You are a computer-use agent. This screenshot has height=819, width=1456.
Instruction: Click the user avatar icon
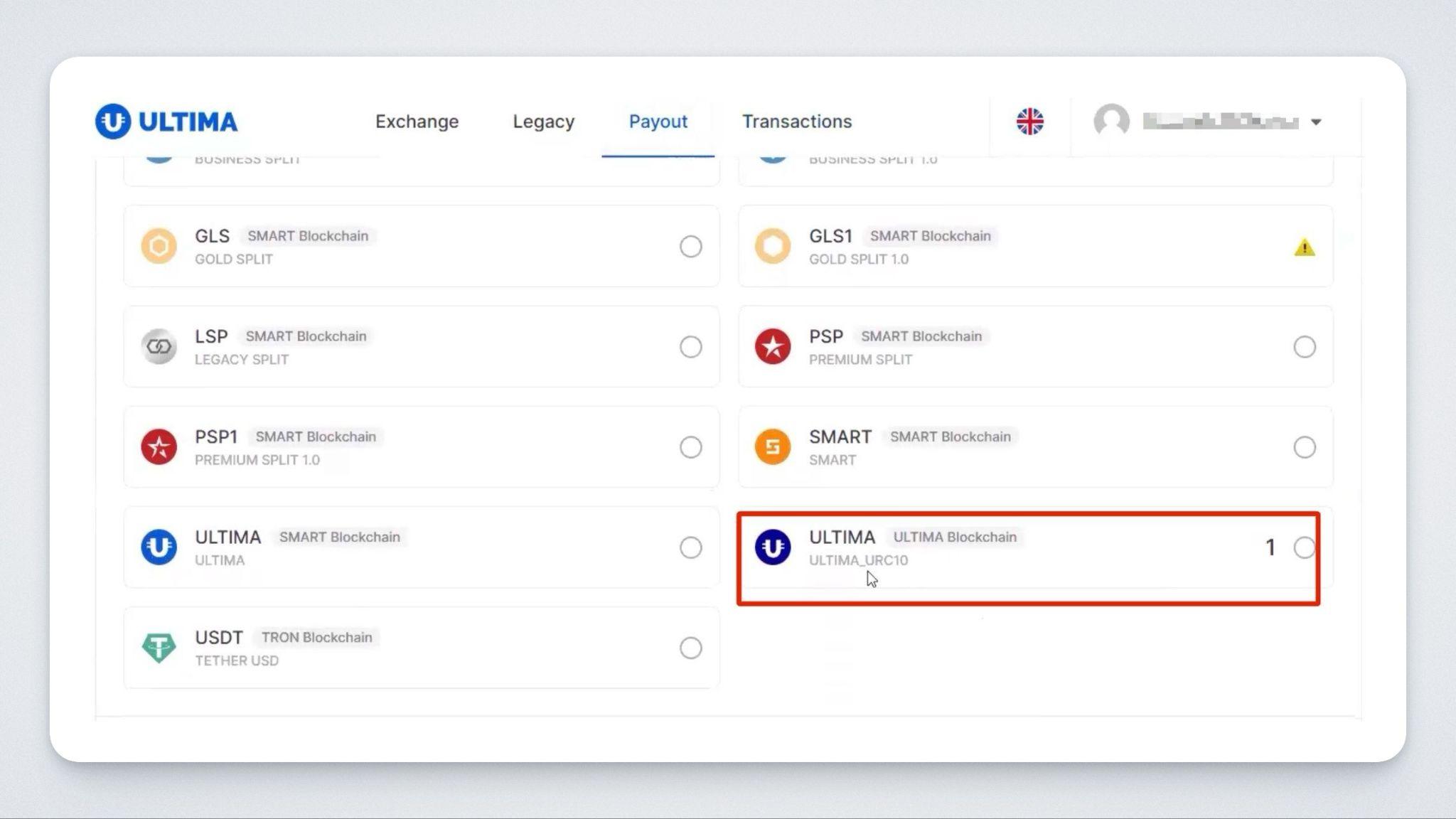[1111, 121]
